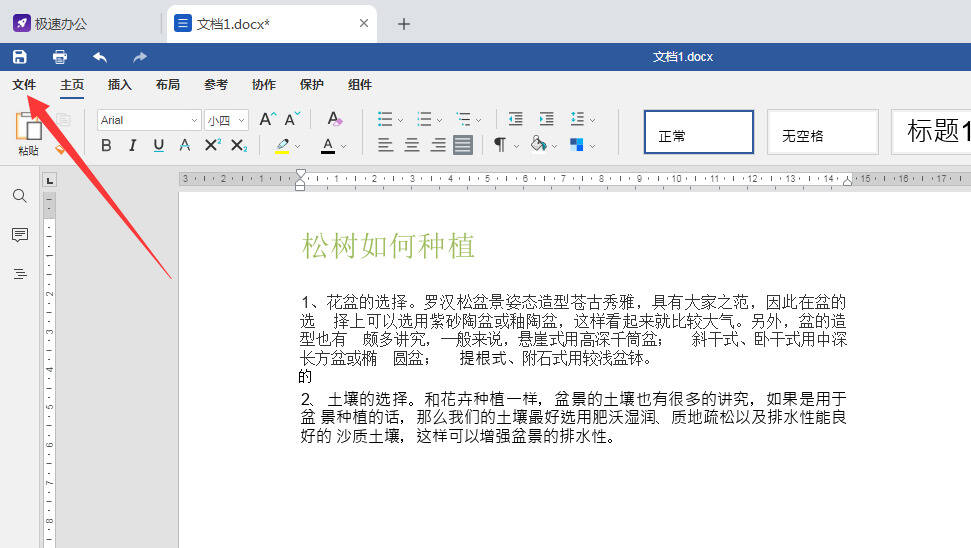Apply the 标题1 heading style
Viewport: 971px width, 548px height.
coord(931,132)
